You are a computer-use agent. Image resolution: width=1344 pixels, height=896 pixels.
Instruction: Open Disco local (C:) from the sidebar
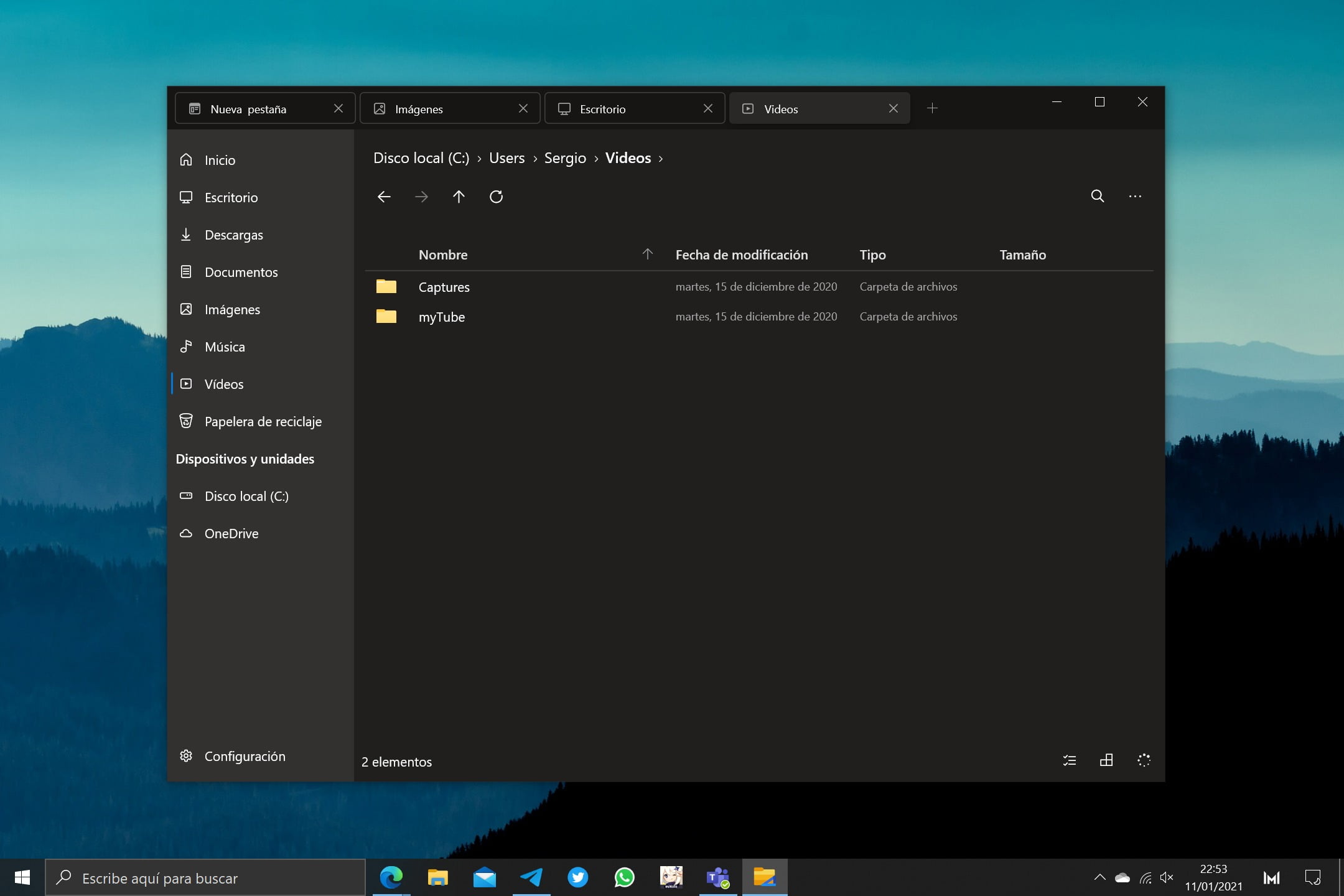click(246, 496)
